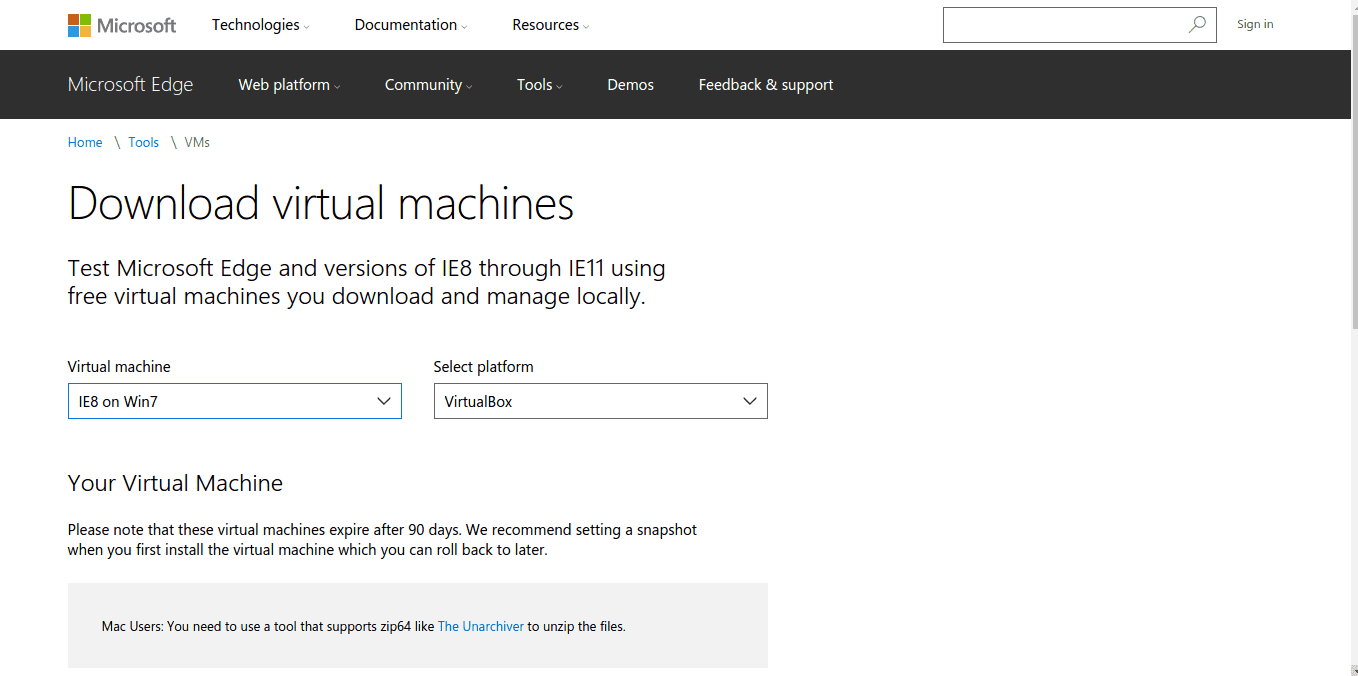
Task: Open the Technologies menu
Action: click(x=260, y=25)
